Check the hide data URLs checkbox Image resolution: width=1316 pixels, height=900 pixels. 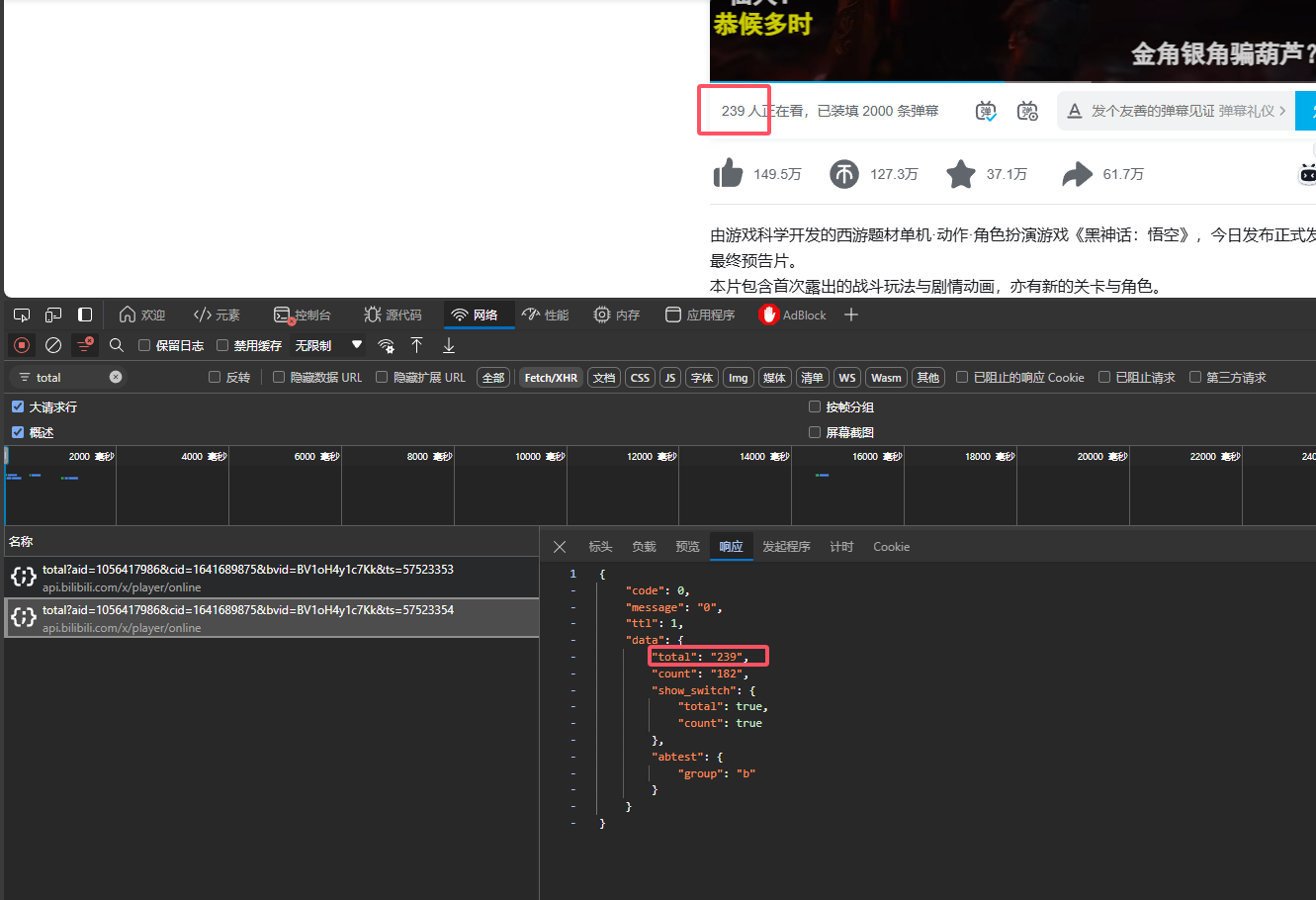pos(279,377)
